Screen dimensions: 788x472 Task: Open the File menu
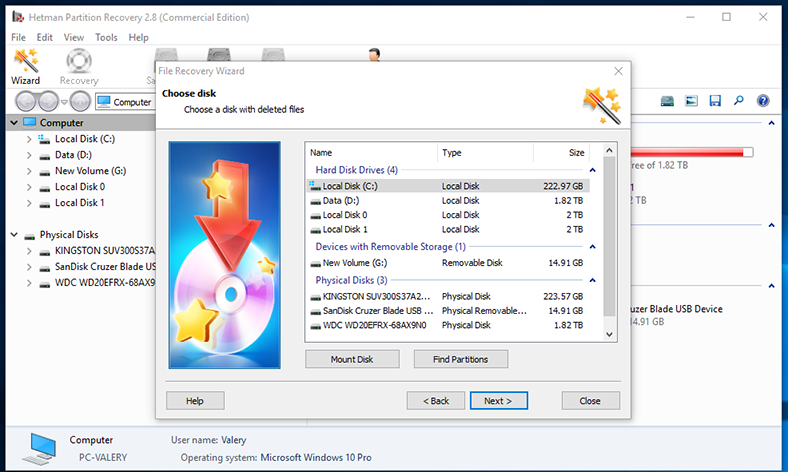point(19,37)
